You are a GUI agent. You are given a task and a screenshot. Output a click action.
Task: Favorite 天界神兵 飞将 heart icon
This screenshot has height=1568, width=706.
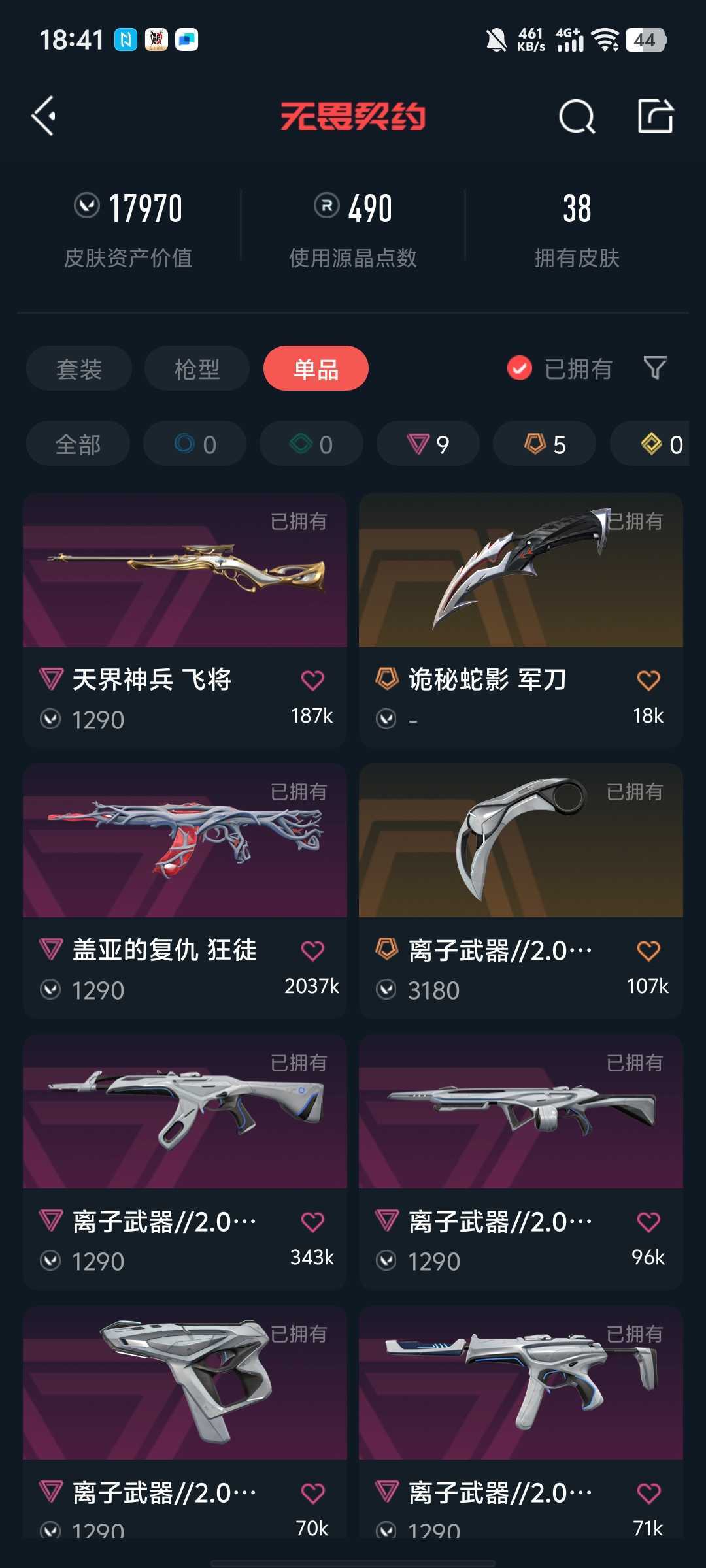pos(312,680)
